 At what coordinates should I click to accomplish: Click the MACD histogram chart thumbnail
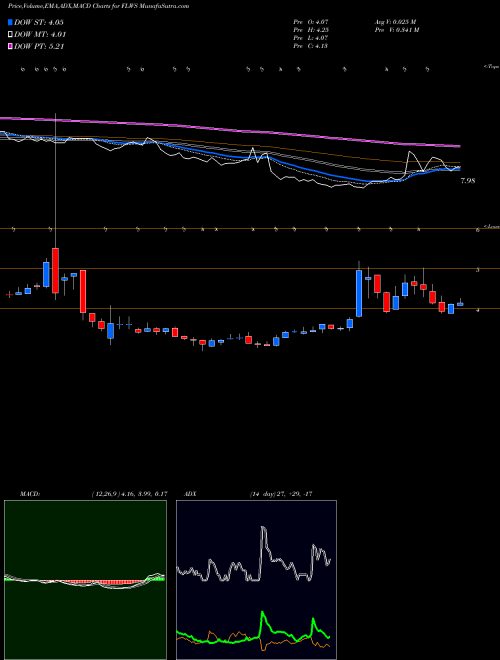[85, 580]
